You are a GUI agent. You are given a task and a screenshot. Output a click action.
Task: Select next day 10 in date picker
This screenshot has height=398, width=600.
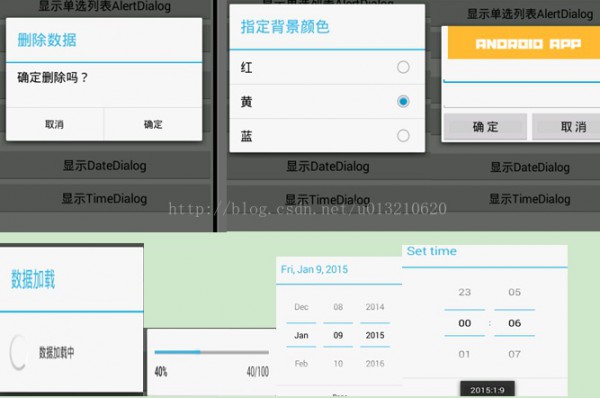click(338, 364)
